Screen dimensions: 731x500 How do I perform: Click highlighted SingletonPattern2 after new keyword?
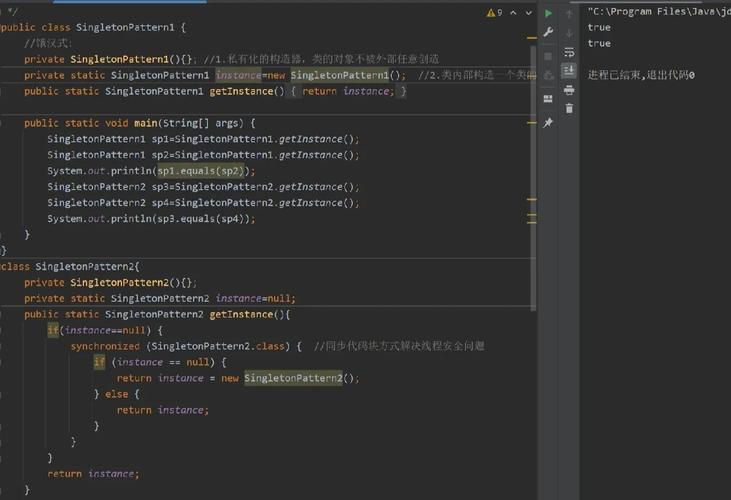point(293,378)
